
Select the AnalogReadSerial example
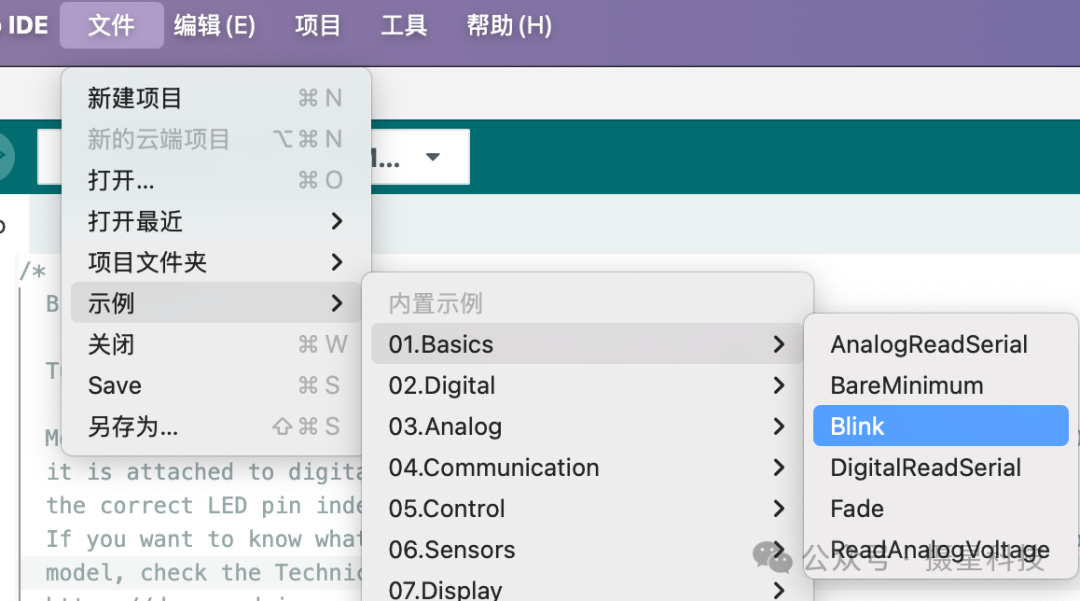coord(929,345)
